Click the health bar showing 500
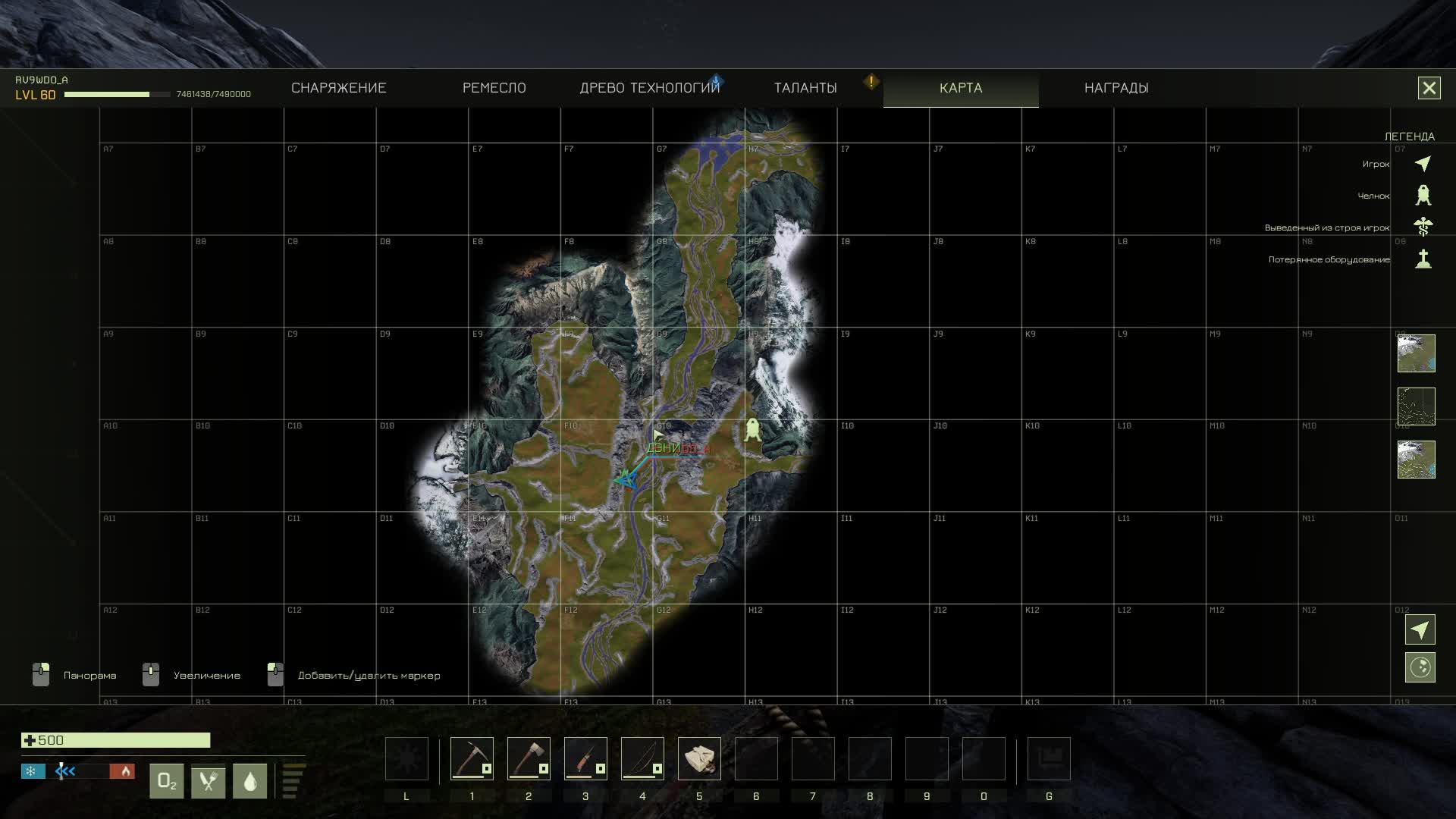The height and width of the screenshot is (819, 1456). tap(115, 740)
